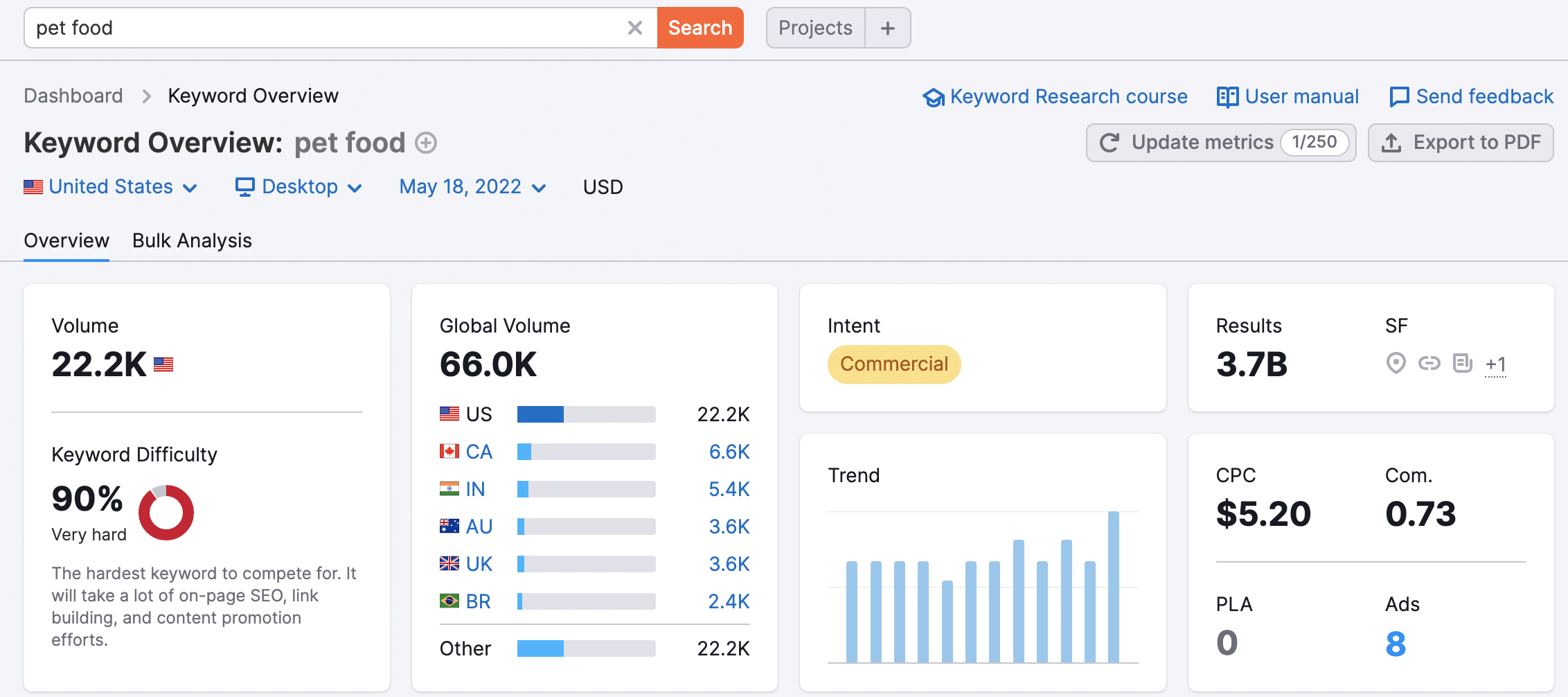Screen dimensions: 1568x697
Task: Click into the pet food search input
Action: (326, 28)
